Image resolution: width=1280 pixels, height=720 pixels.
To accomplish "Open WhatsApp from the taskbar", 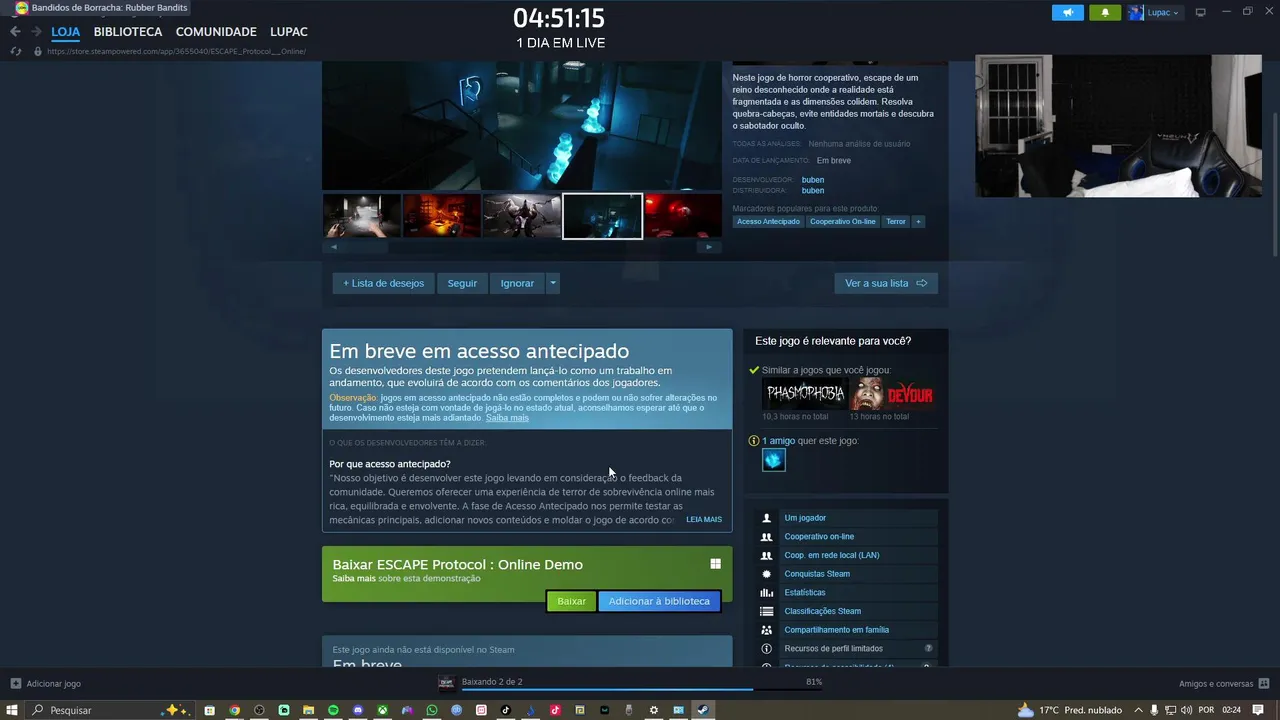I will point(432,710).
